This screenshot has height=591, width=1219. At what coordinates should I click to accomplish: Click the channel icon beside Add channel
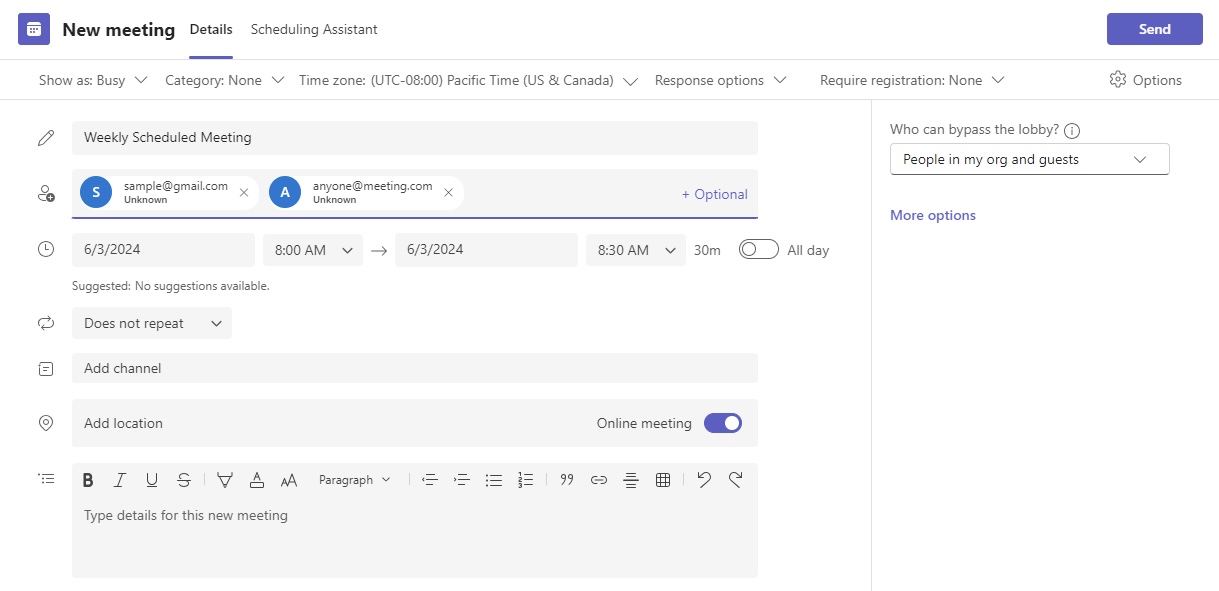(46, 368)
